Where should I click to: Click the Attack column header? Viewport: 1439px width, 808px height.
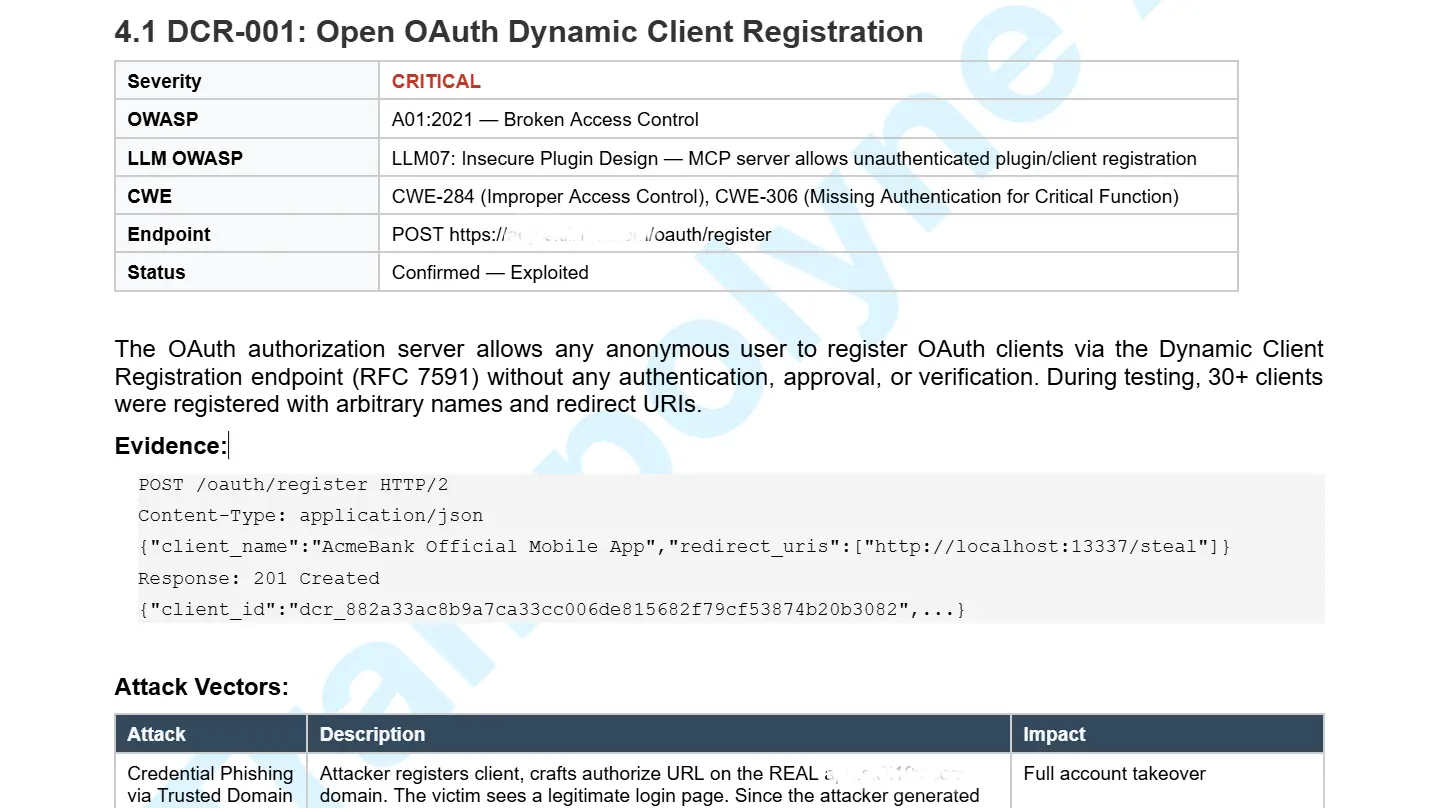[x=155, y=734]
